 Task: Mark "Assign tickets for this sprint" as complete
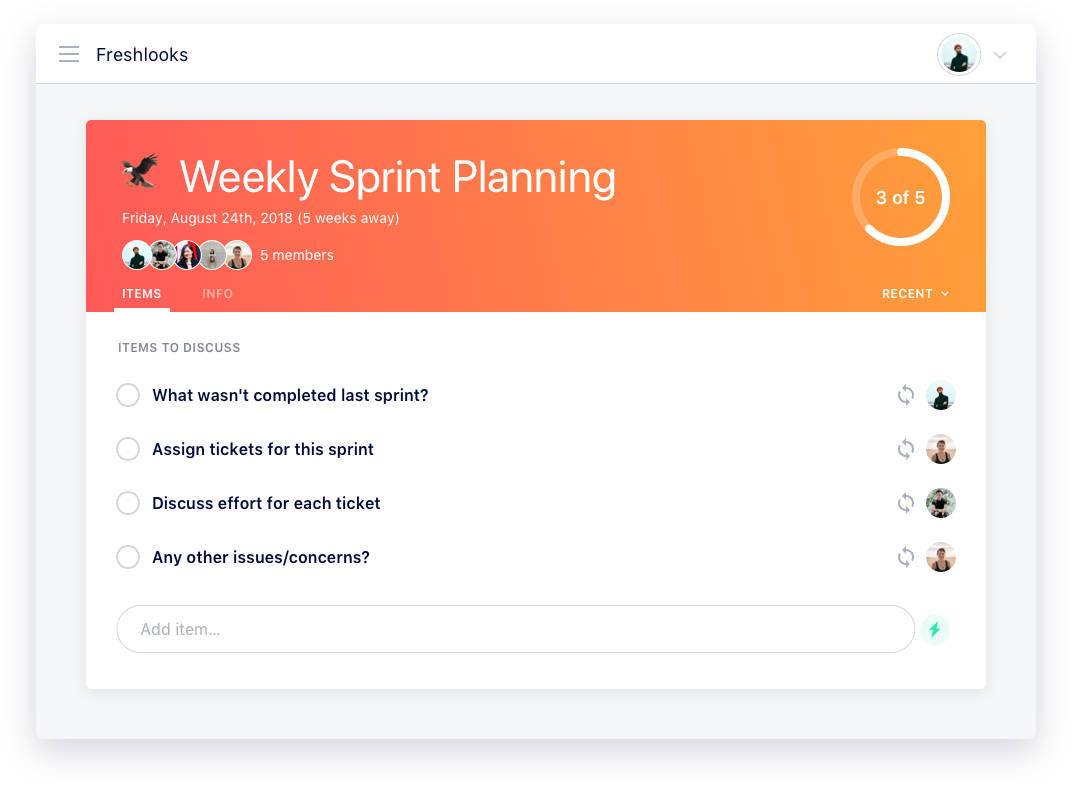click(x=128, y=449)
